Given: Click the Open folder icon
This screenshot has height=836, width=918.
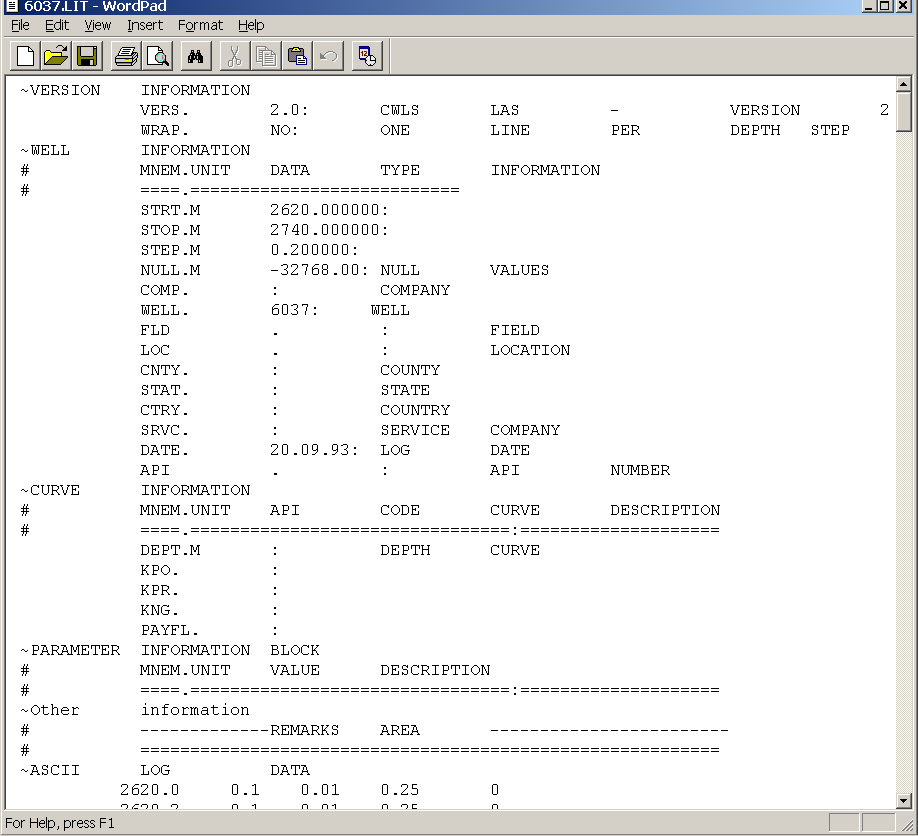Looking at the screenshot, I should coord(56,57).
